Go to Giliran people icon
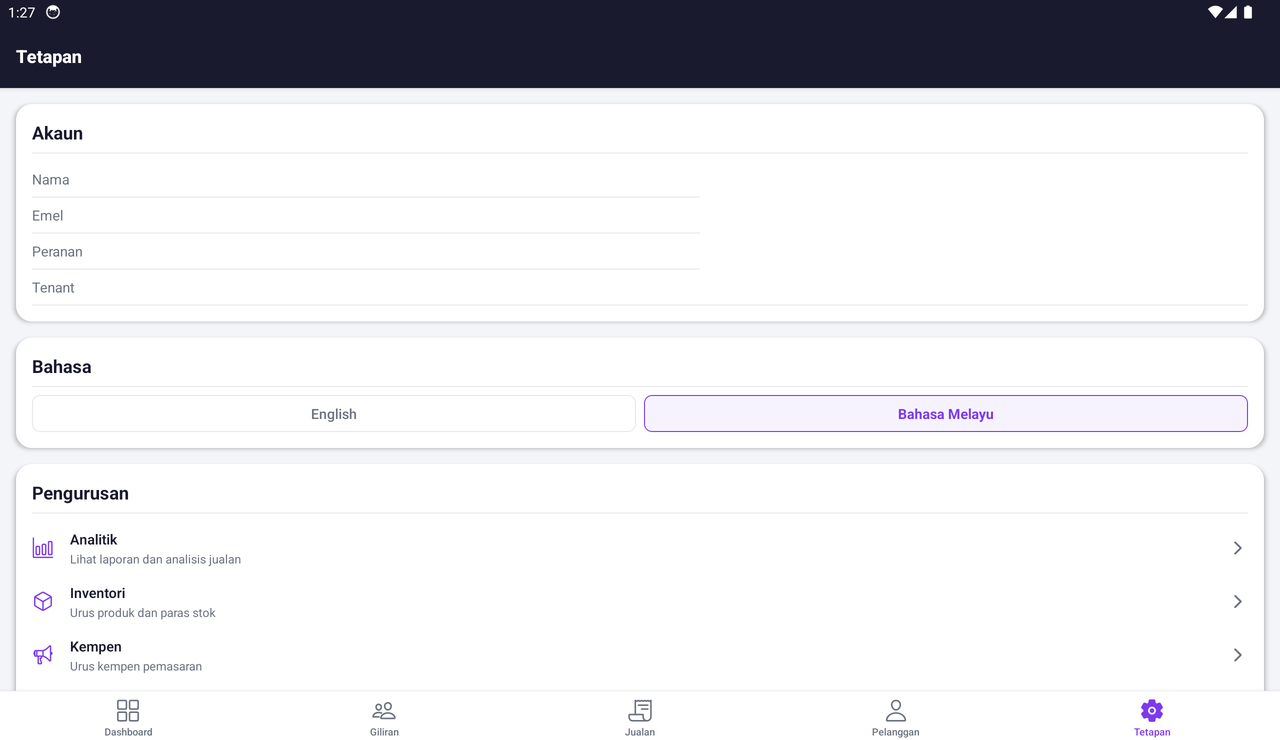1280x740 pixels. pos(384,711)
